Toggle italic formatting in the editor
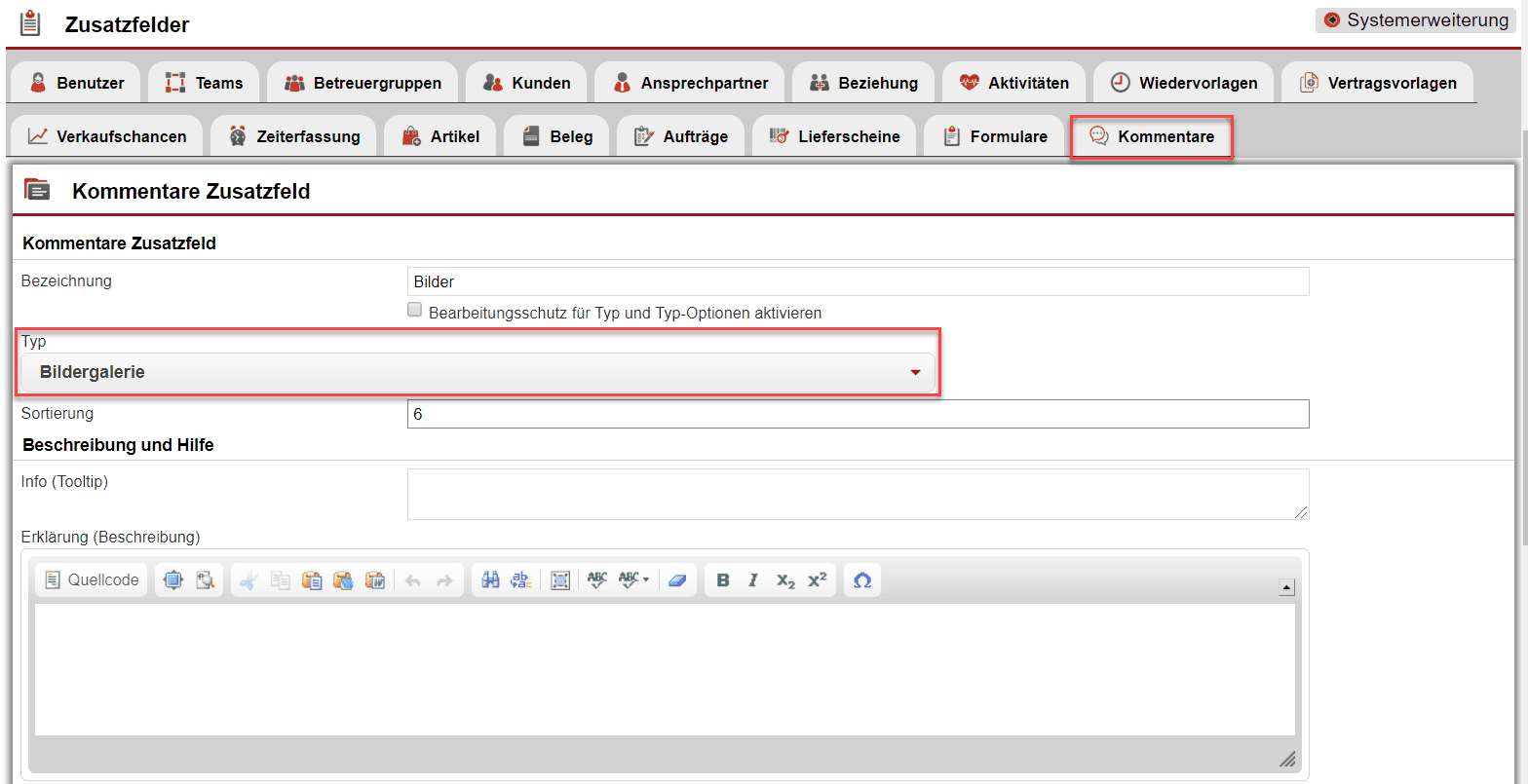The height and width of the screenshot is (784, 1528). [x=753, y=580]
